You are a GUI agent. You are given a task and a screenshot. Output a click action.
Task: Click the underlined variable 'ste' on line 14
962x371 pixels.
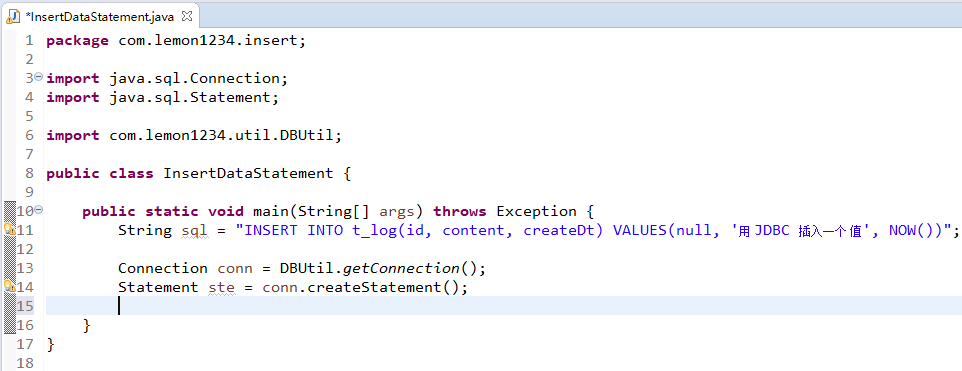pyautogui.click(x=222, y=287)
